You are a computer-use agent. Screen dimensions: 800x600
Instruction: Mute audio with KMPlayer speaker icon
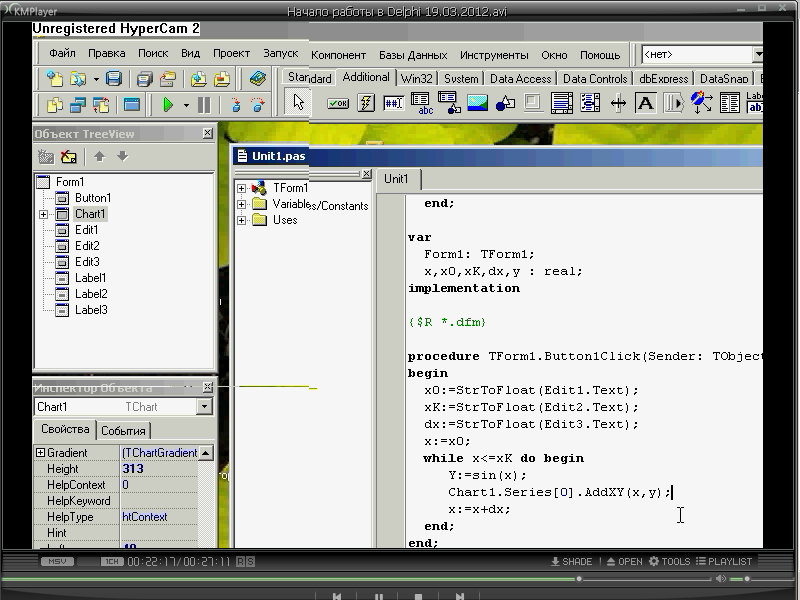721,579
